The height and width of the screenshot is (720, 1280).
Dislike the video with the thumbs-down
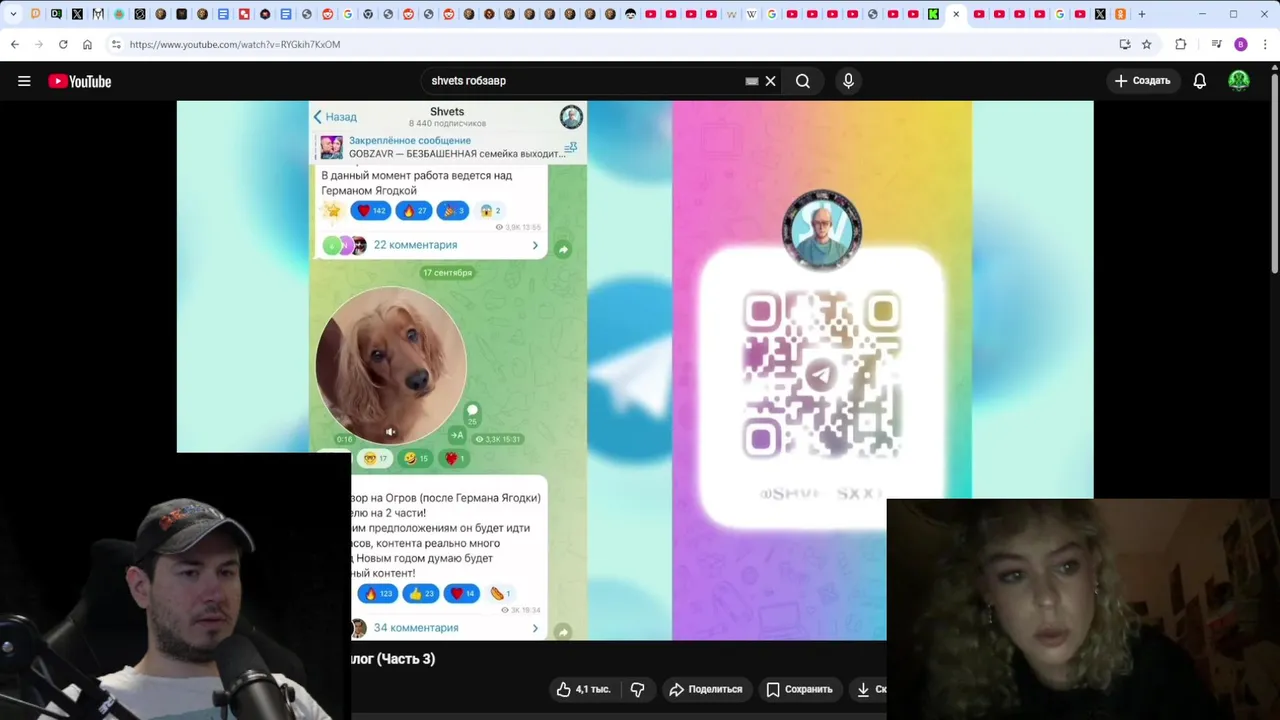point(637,689)
